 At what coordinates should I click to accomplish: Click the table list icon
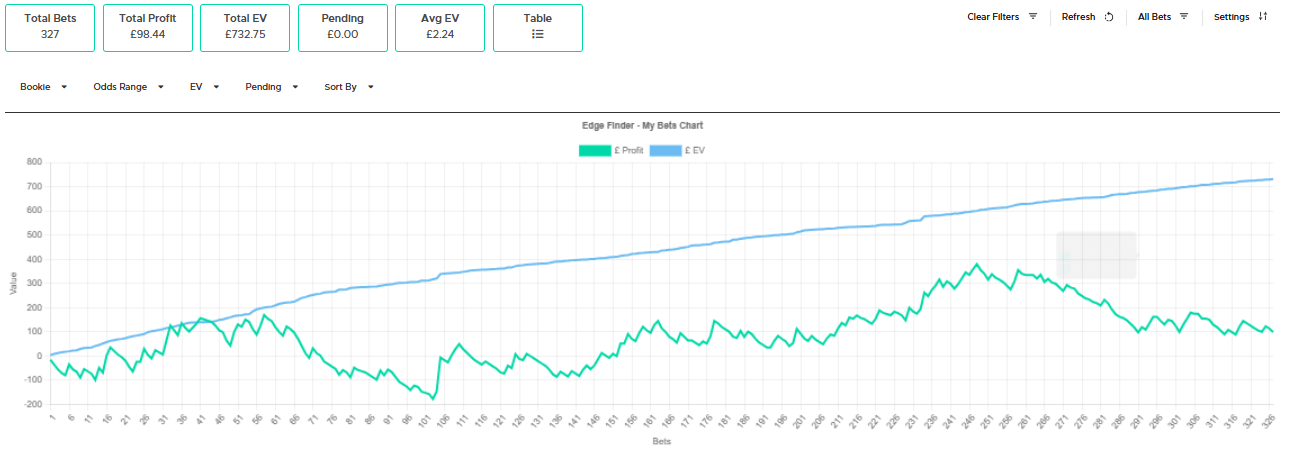pos(538,34)
